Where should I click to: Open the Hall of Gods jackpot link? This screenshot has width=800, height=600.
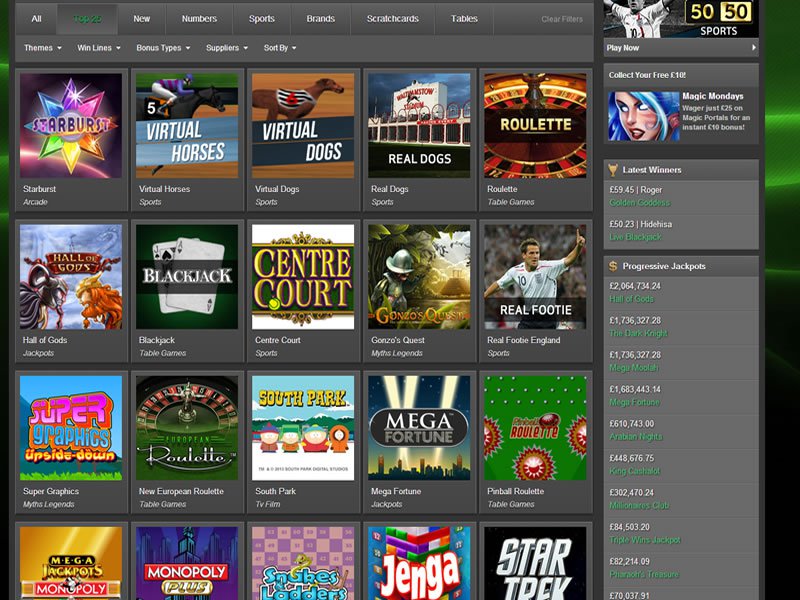(x=632, y=300)
